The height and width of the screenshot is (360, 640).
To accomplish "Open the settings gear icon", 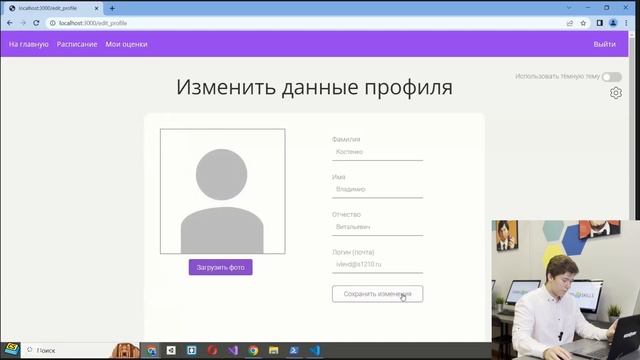I will [616, 93].
